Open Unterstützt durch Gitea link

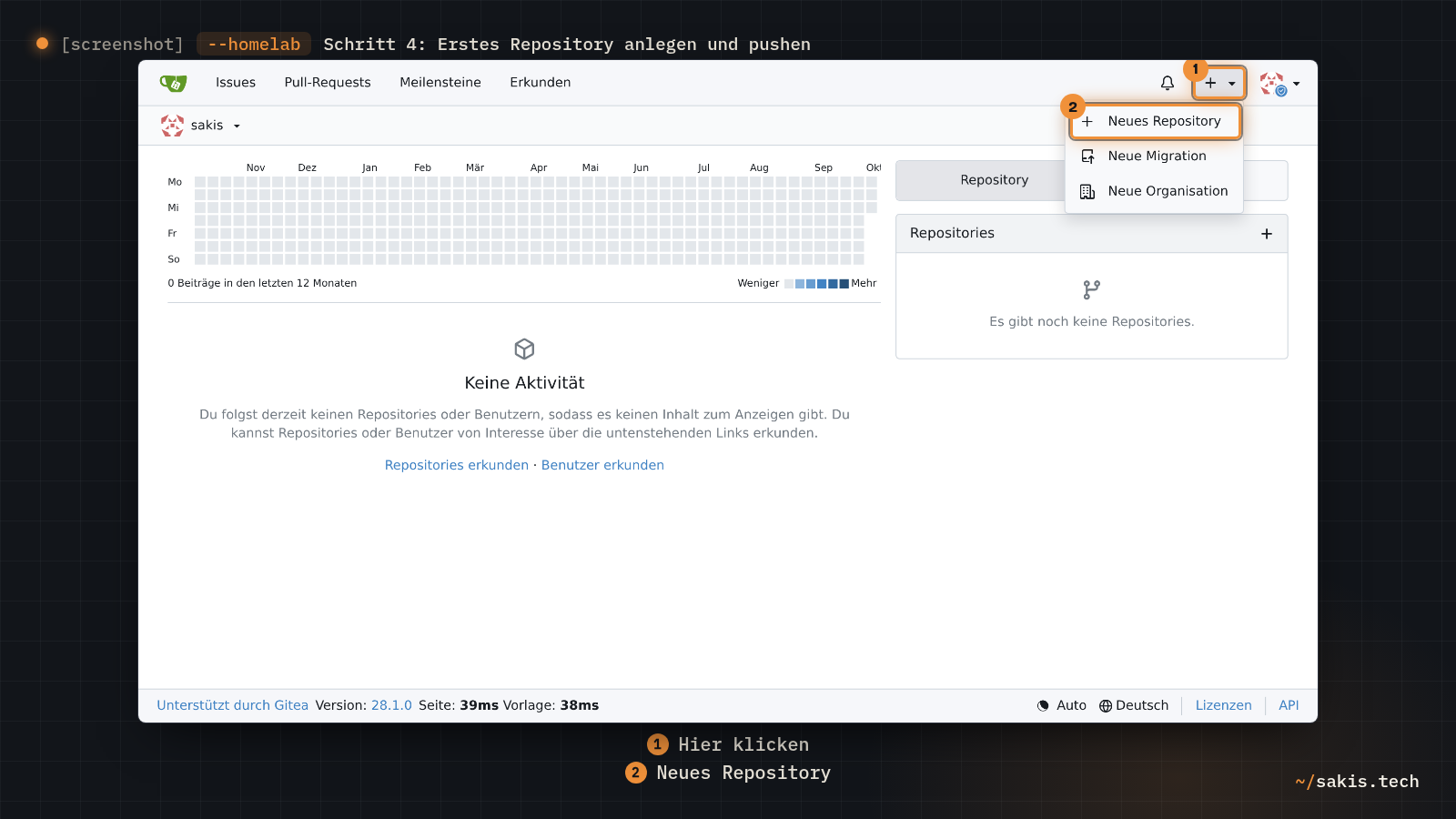tap(232, 705)
